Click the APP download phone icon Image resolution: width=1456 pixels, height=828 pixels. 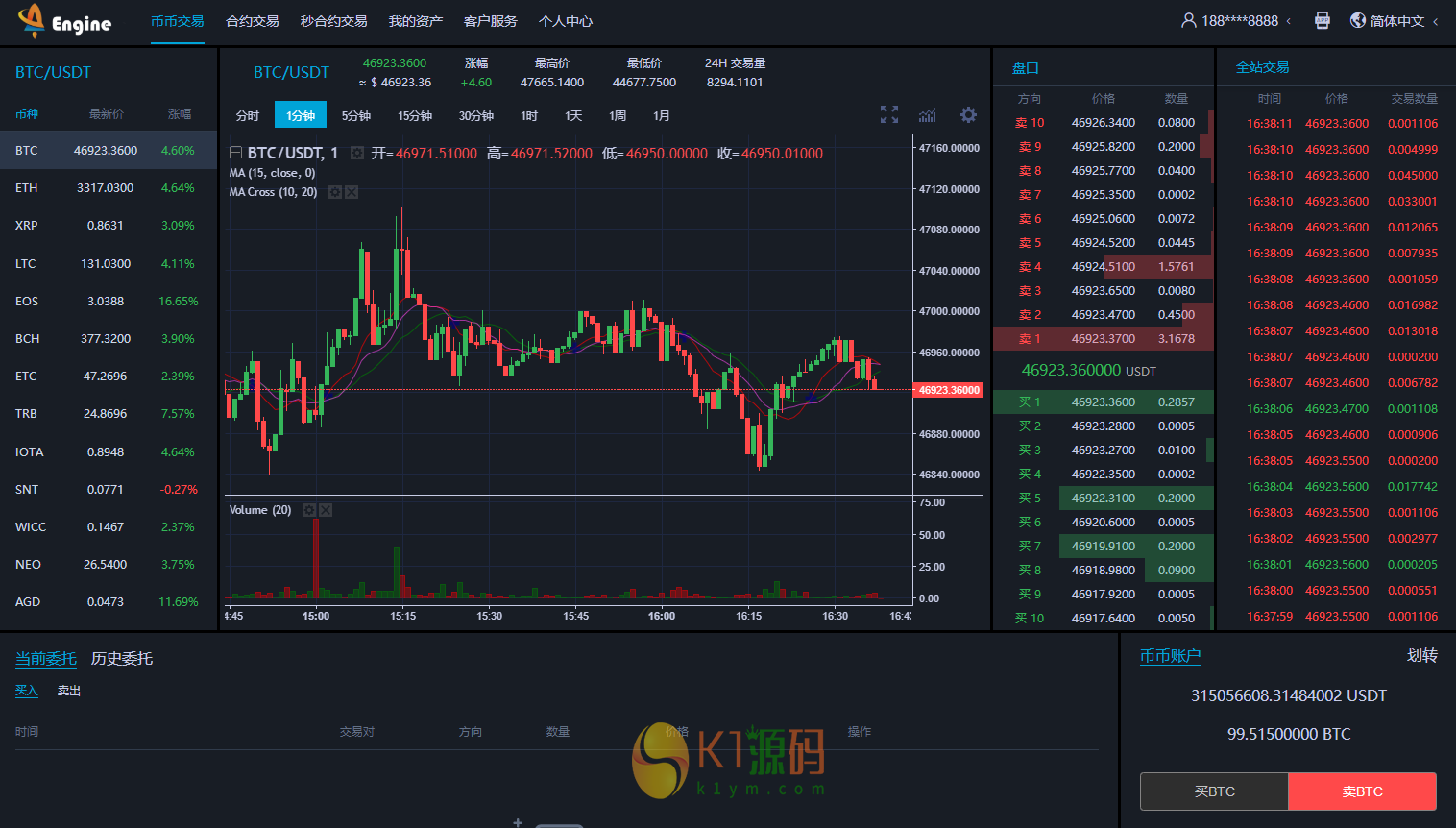(1323, 20)
